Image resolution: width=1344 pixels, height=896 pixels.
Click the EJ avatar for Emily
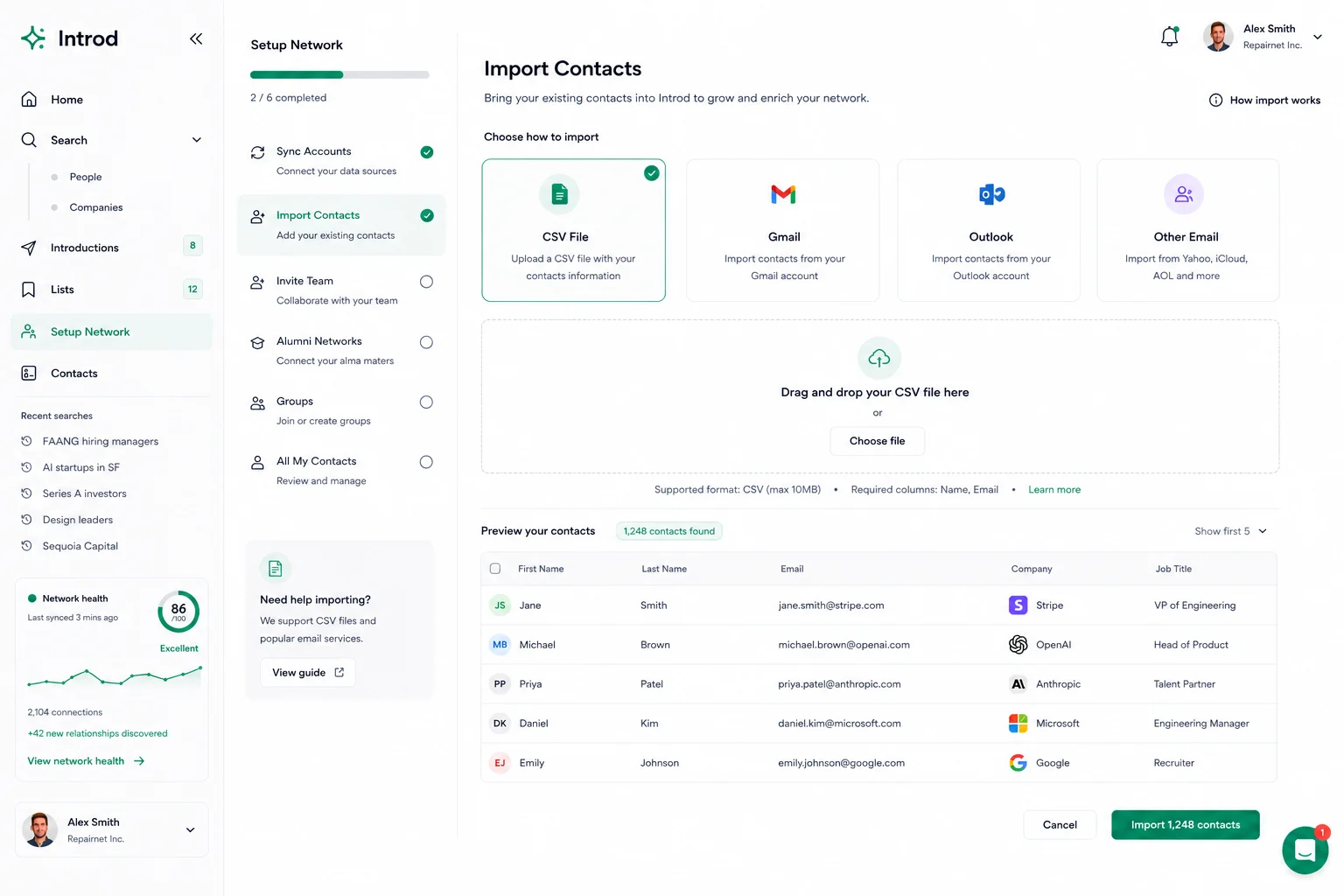click(x=500, y=763)
